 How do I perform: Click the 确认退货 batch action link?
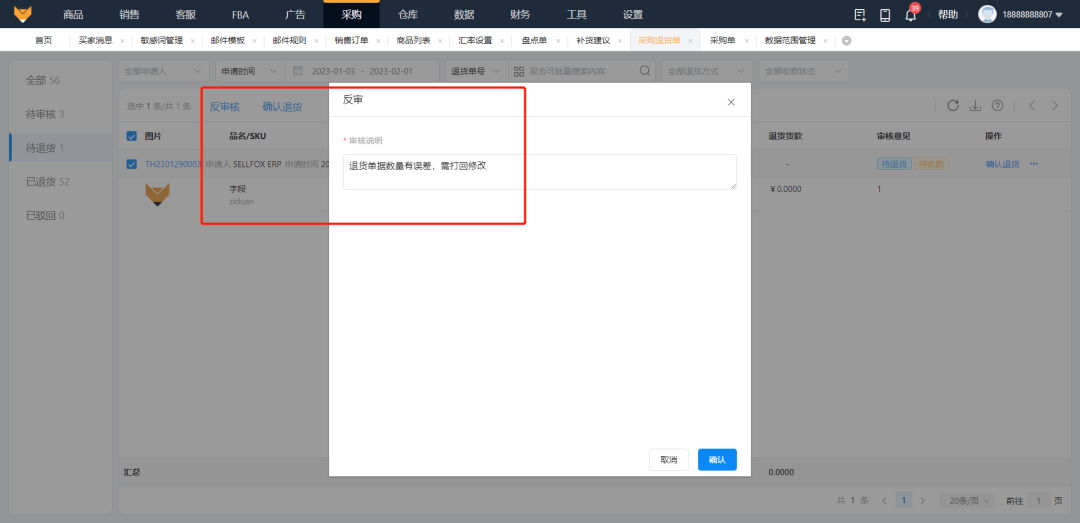[x=282, y=106]
